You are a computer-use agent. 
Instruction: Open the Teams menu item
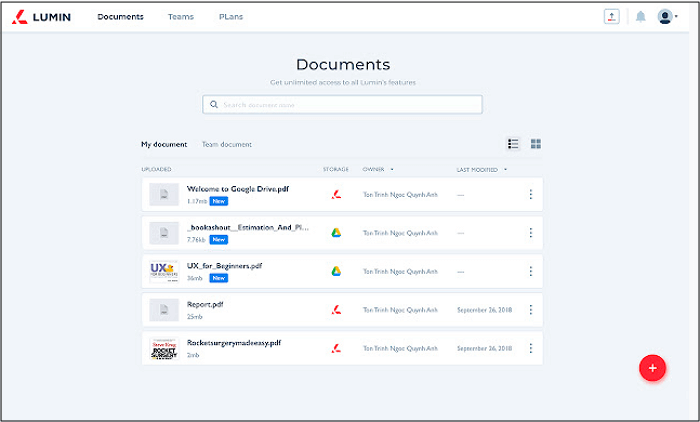point(181,17)
